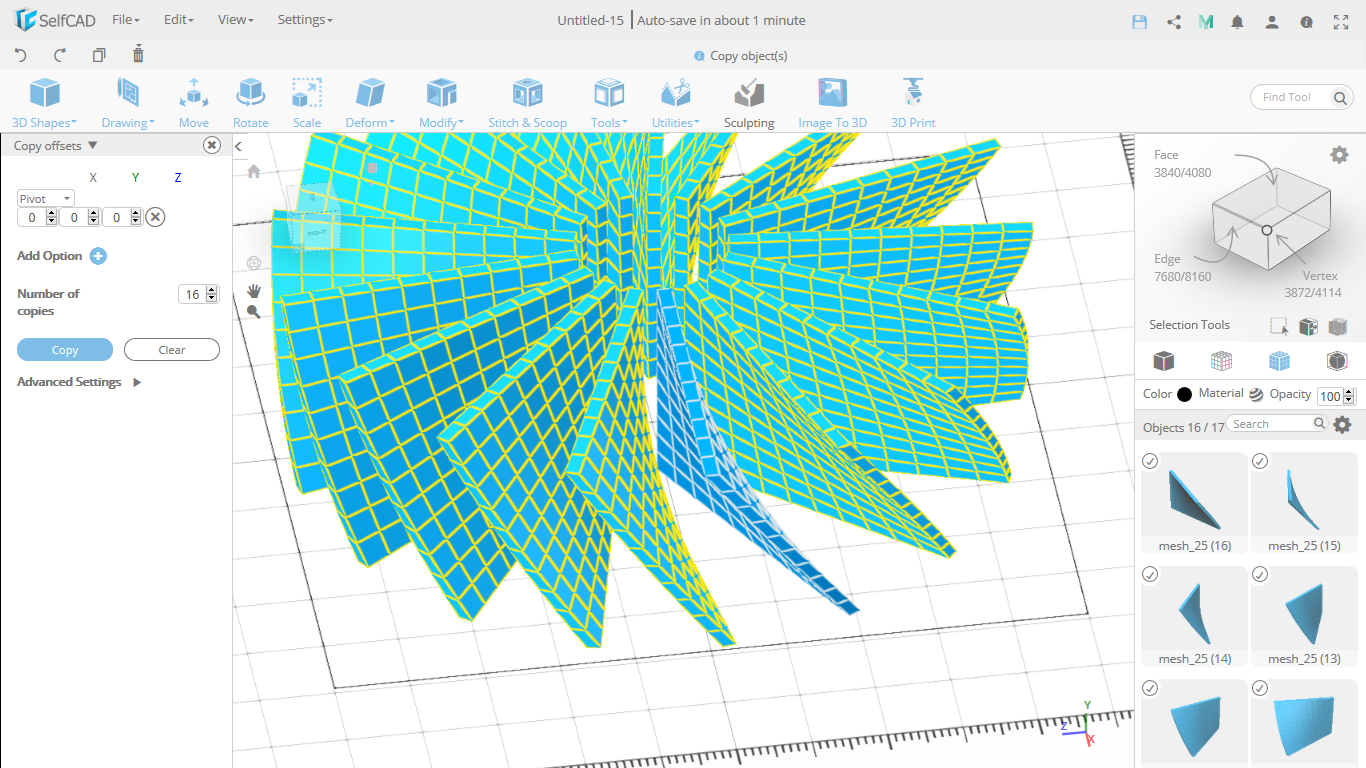Click the viewport home view icon

pyautogui.click(x=253, y=171)
